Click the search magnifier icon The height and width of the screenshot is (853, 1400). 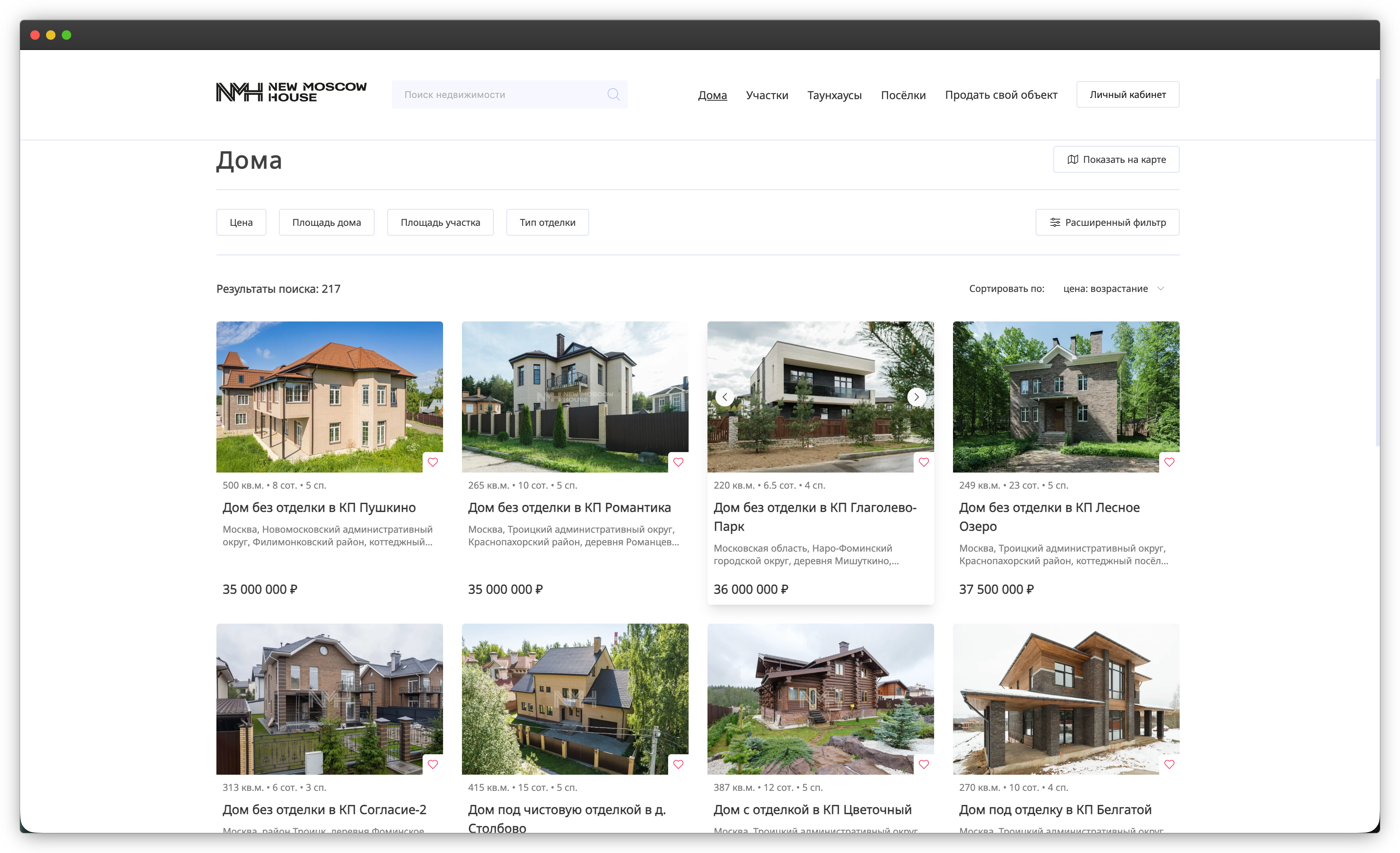[x=615, y=94]
